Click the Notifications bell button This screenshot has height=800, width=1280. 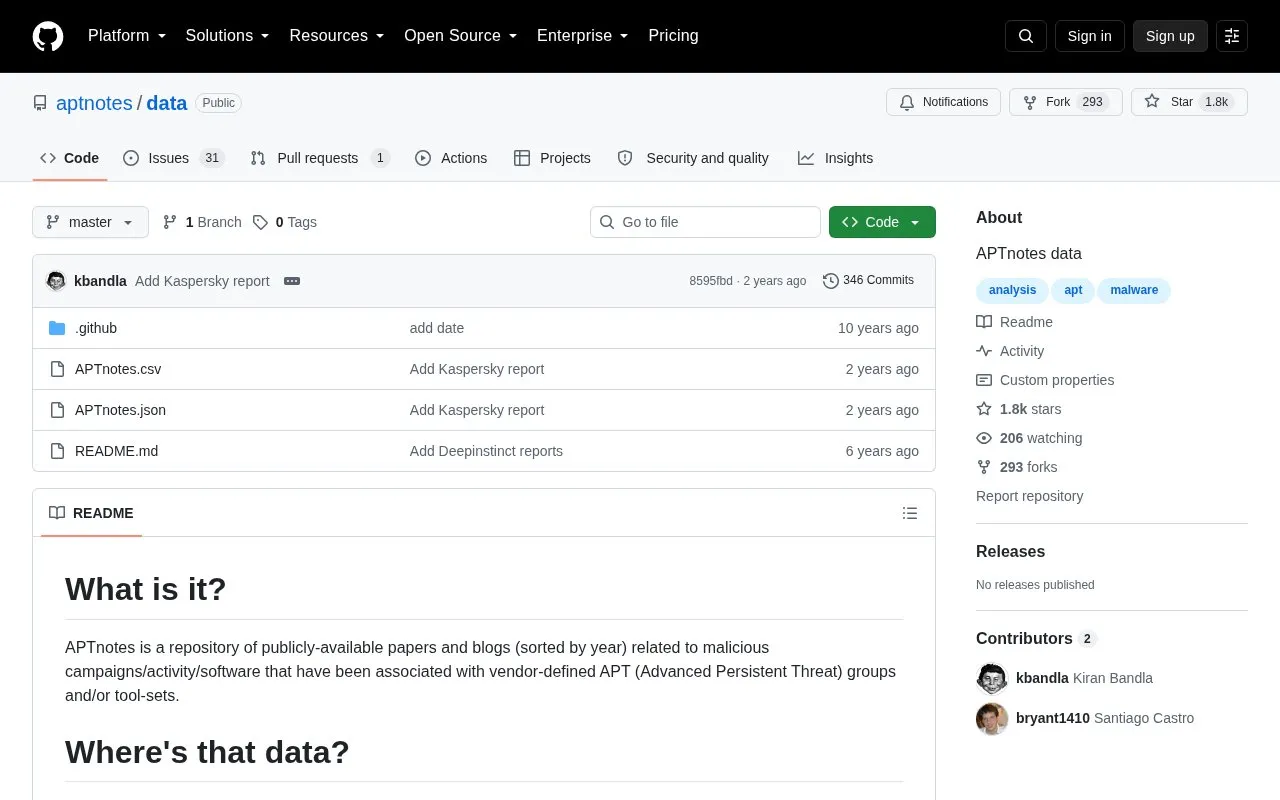pos(943,102)
